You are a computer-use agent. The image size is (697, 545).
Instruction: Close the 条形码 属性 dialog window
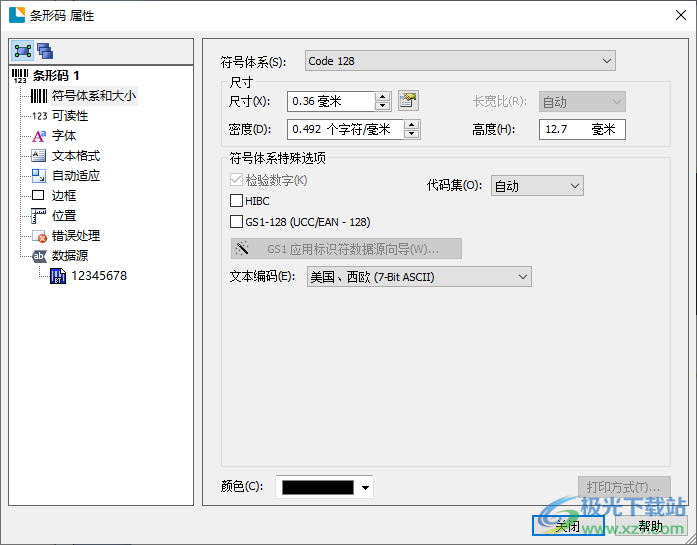(681, 15)
